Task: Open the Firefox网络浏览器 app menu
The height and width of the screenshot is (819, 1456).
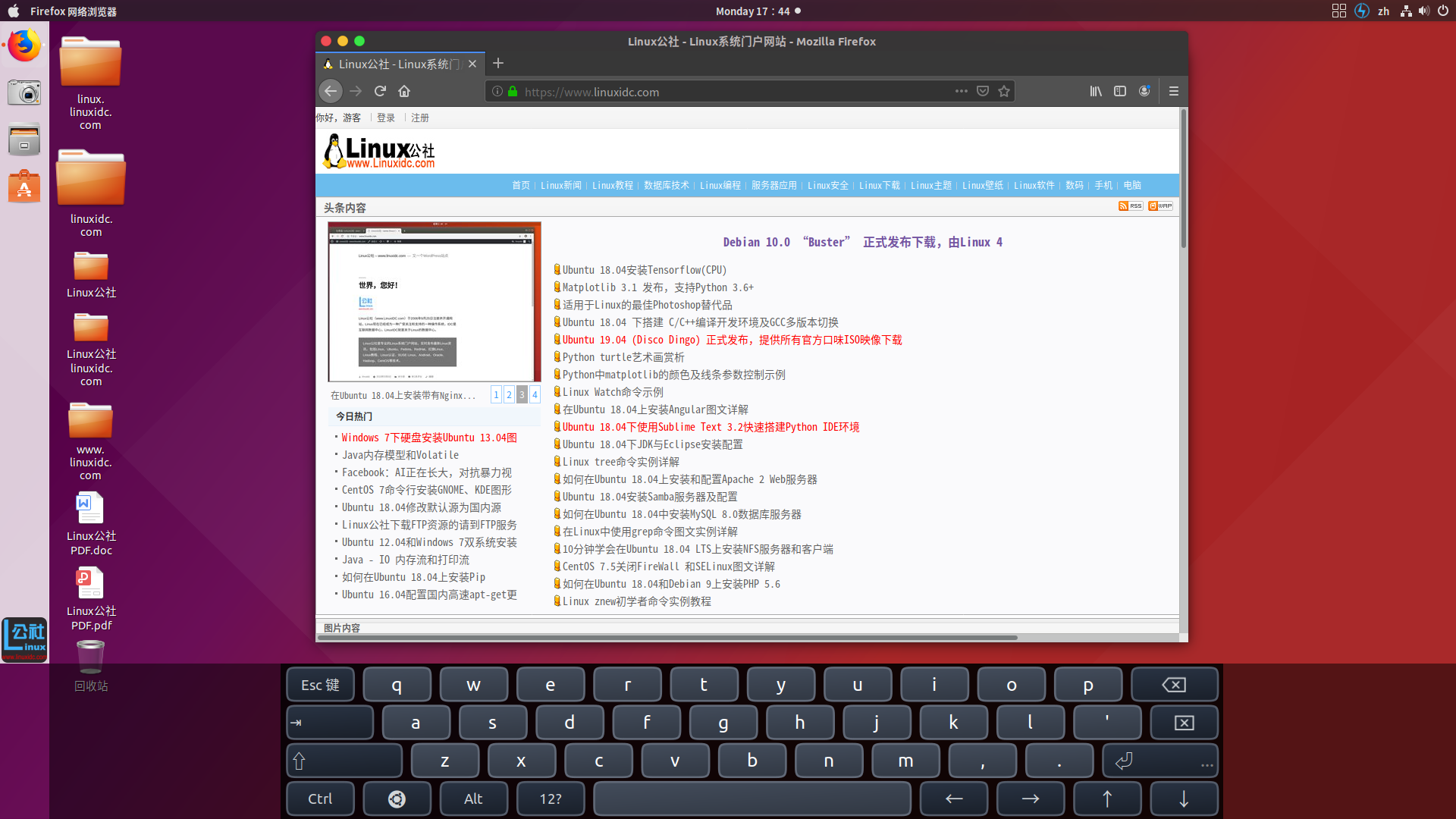Action: (74, 11)
